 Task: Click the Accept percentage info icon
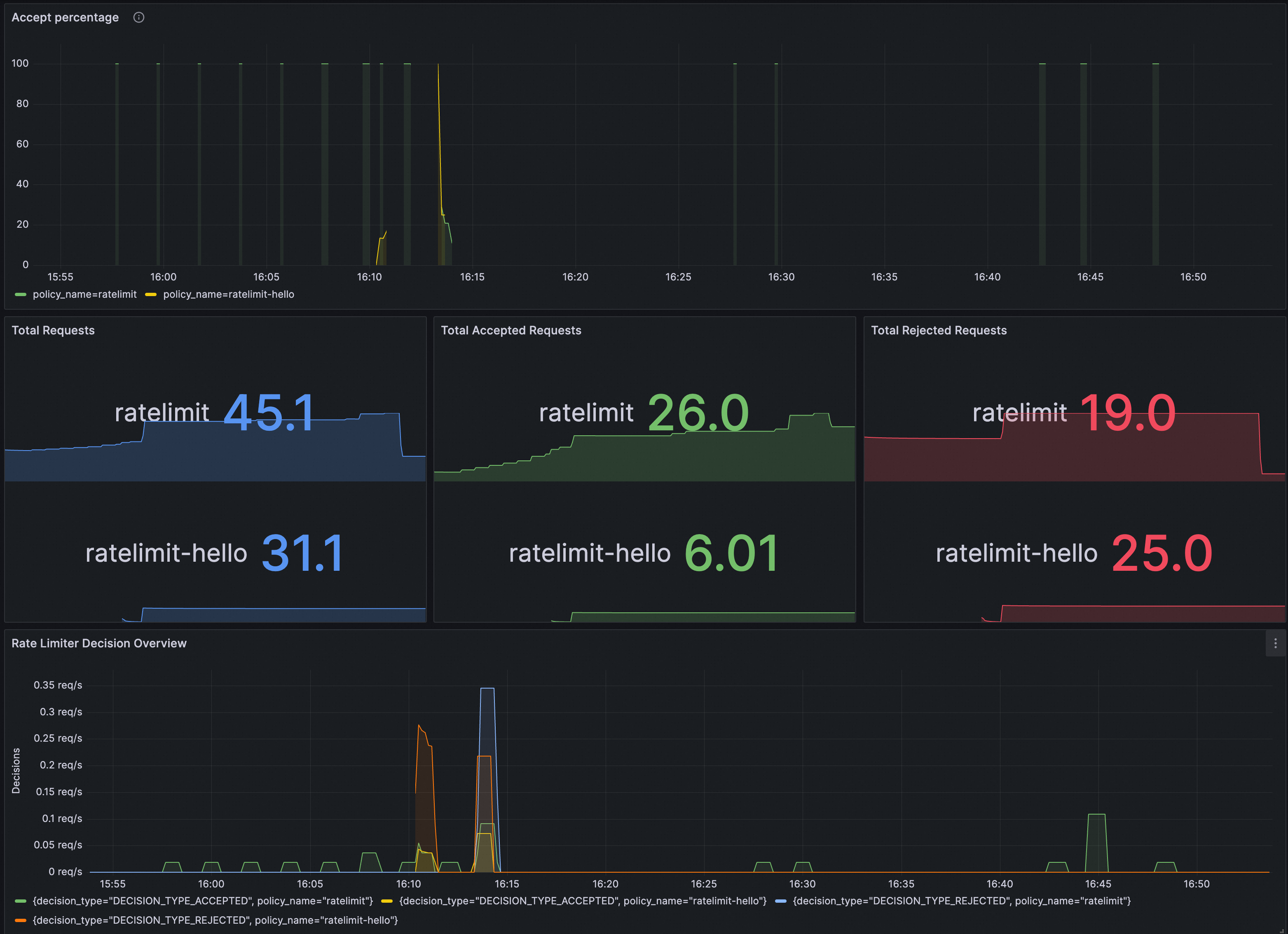point(138,18)
